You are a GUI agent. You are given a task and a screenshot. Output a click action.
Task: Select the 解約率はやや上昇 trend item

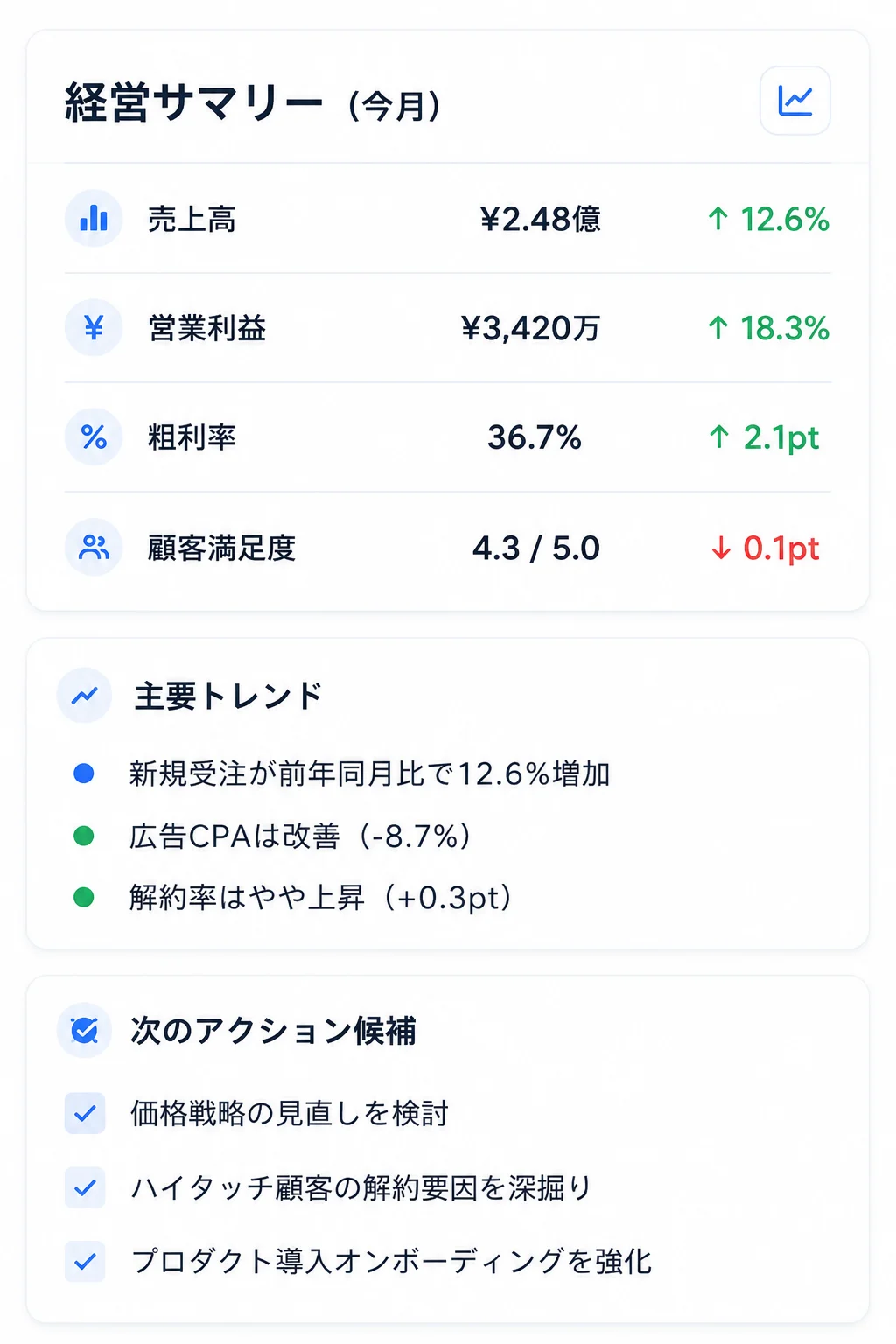pyautogui.click(x=320, y=898)
